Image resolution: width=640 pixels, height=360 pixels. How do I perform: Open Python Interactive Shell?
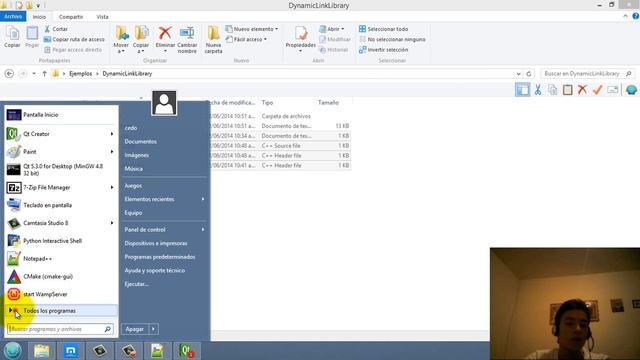pos(61,241)
